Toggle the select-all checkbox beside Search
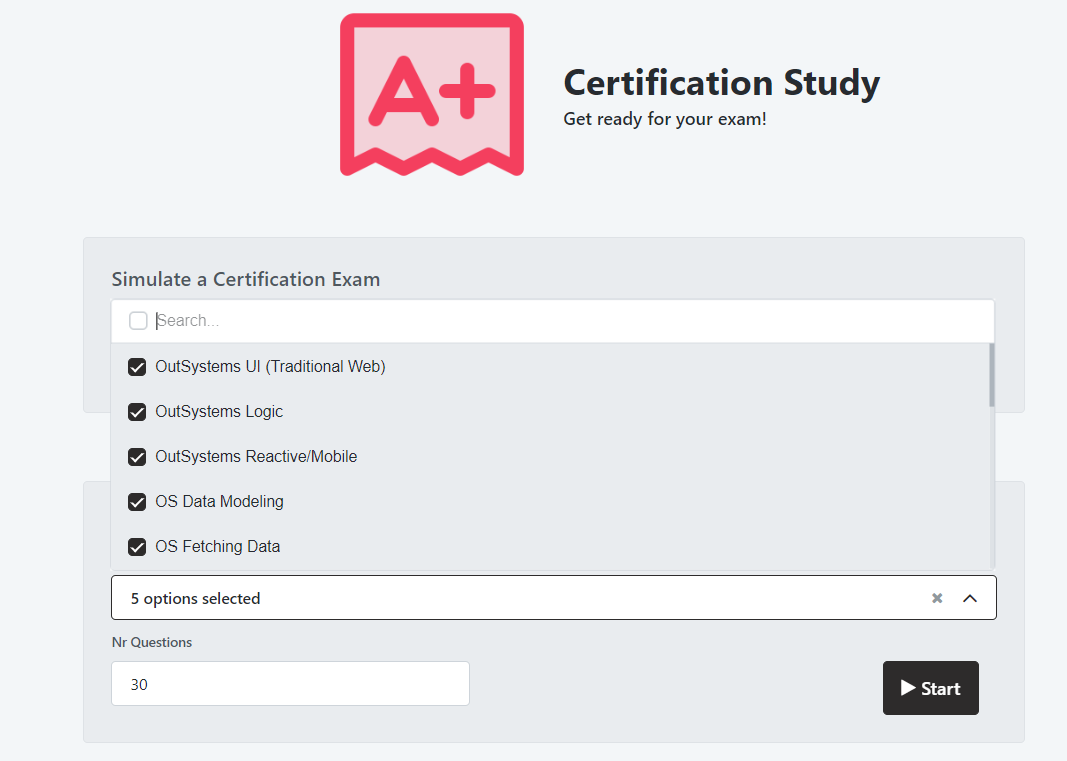Viewport: 1067px width, 761px height. coord(138,321)
